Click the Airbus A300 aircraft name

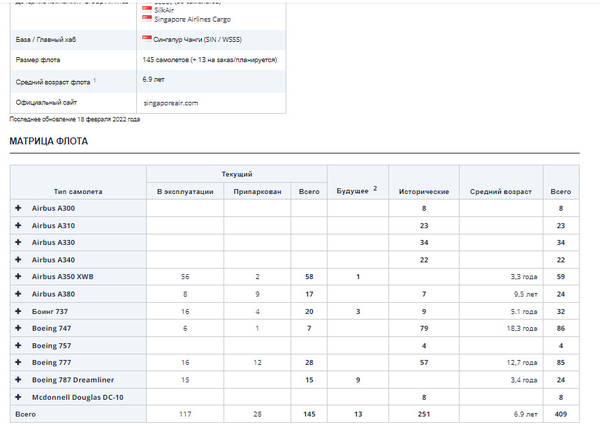(x=53, y=208)
